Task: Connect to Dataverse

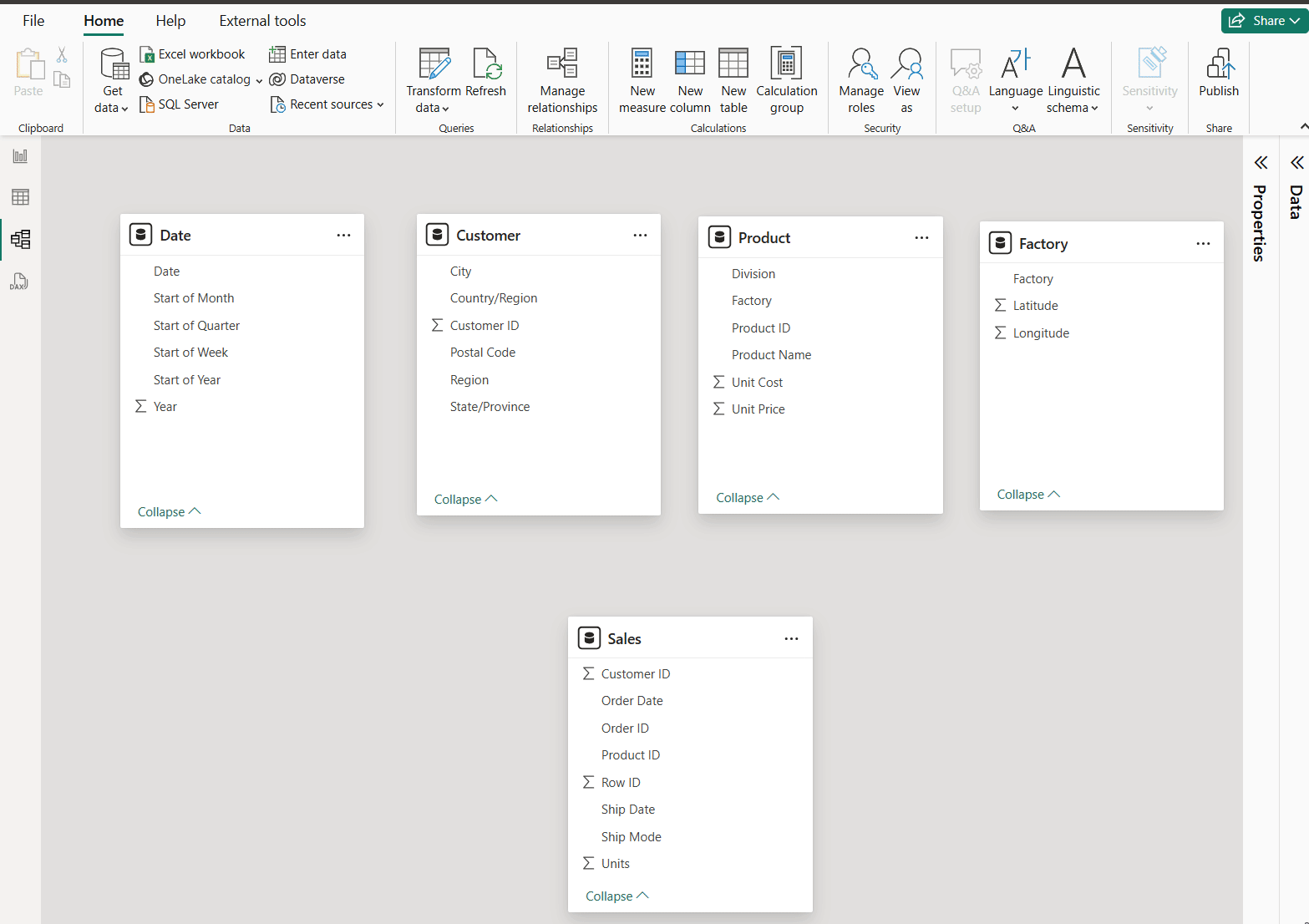Action: tap(307, 79)
